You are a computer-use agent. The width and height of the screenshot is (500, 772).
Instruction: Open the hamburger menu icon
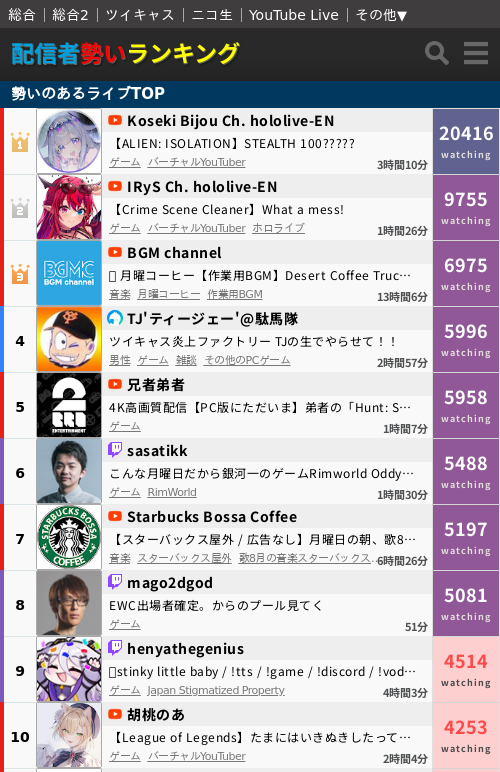476,53
